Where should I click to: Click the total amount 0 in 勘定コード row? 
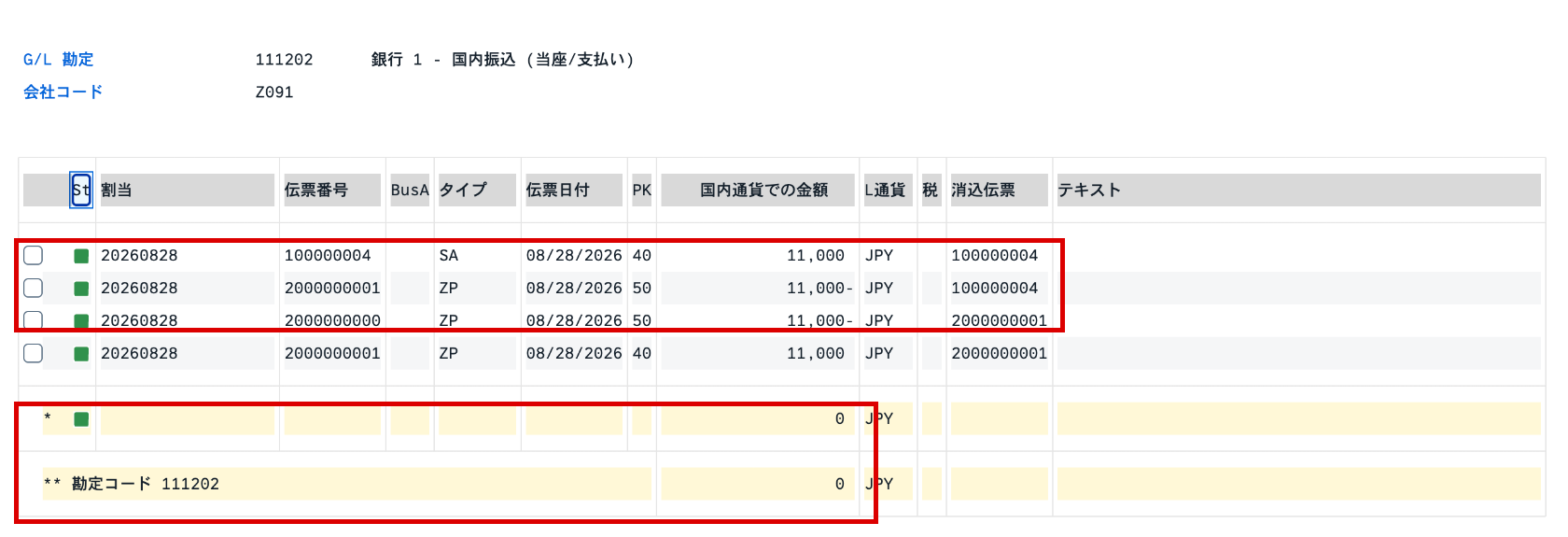click(x=839, y=484)
